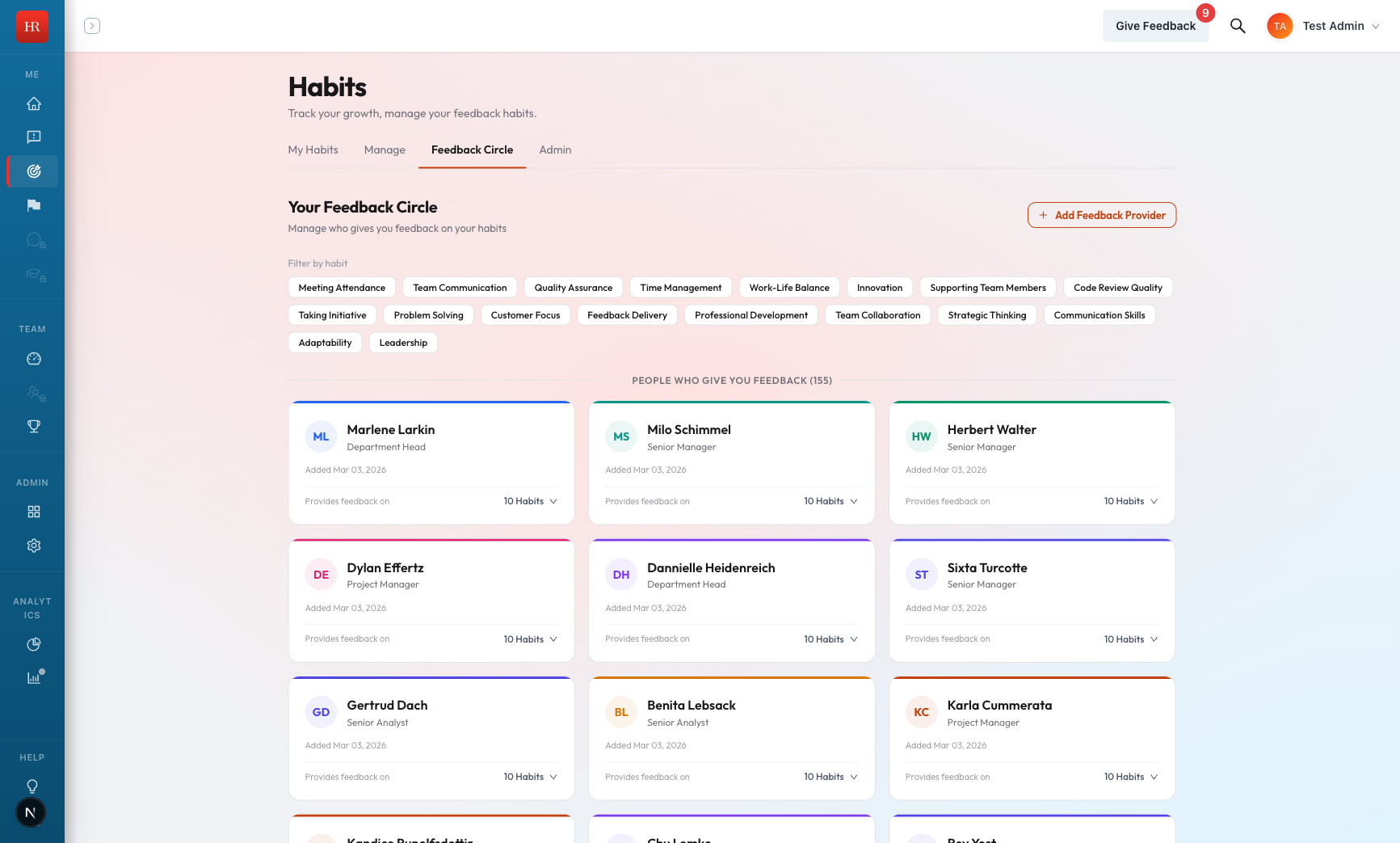1400x843 pixels.
Task: Click the Give Feedback button with badge
Action: pyautogui.click(x=1155, y=26)
